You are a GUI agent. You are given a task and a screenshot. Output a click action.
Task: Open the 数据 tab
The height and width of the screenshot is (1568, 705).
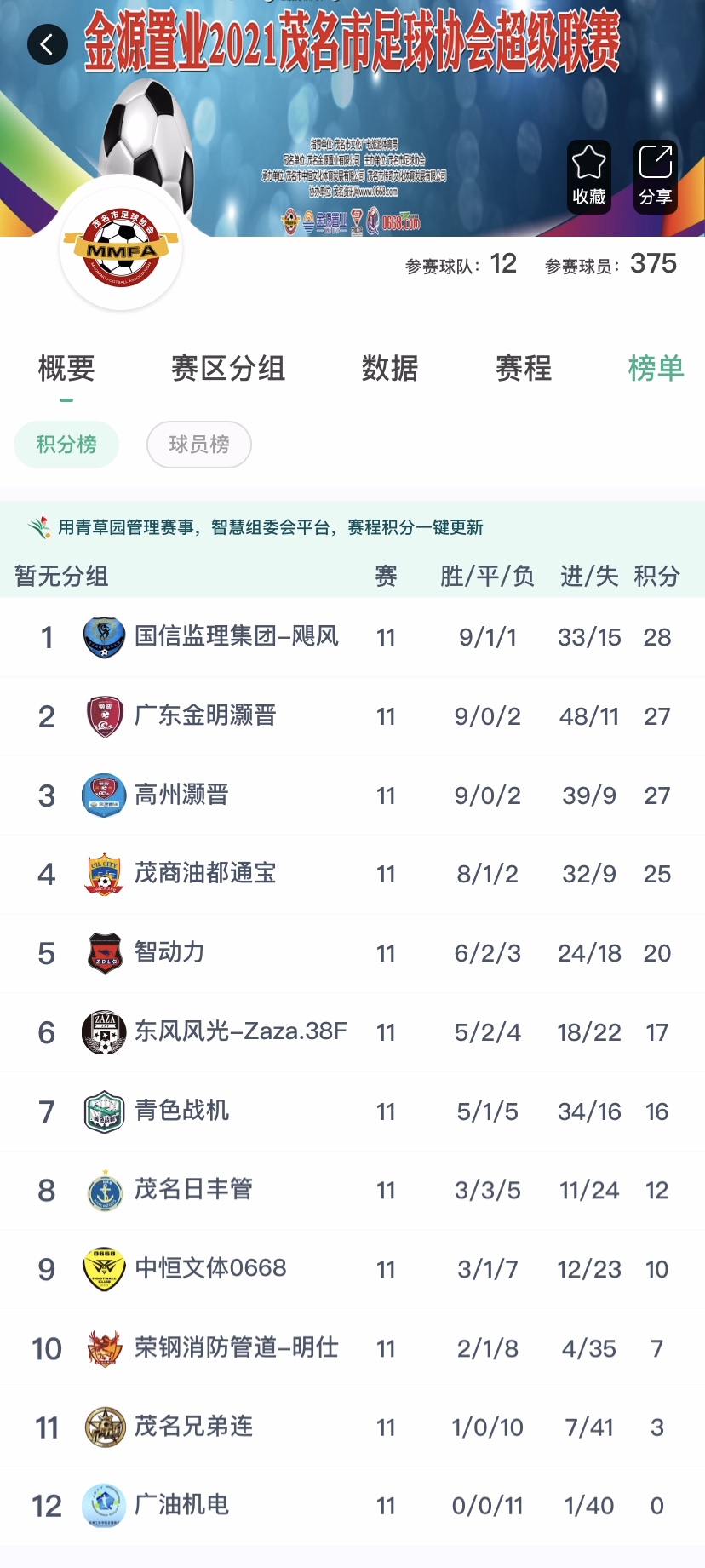click(x=390, y=369)
